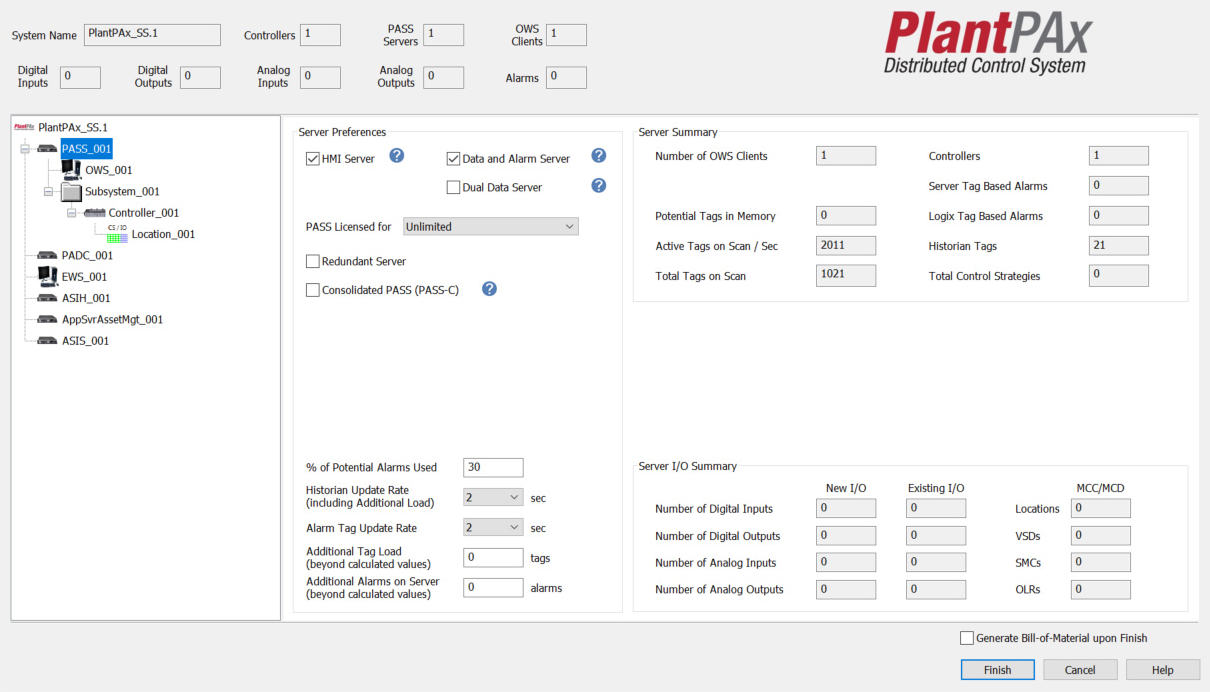This screenshot has height=692, width=1210.
Task: Open help for Dual Data Server
Action: tap(599, 186)
